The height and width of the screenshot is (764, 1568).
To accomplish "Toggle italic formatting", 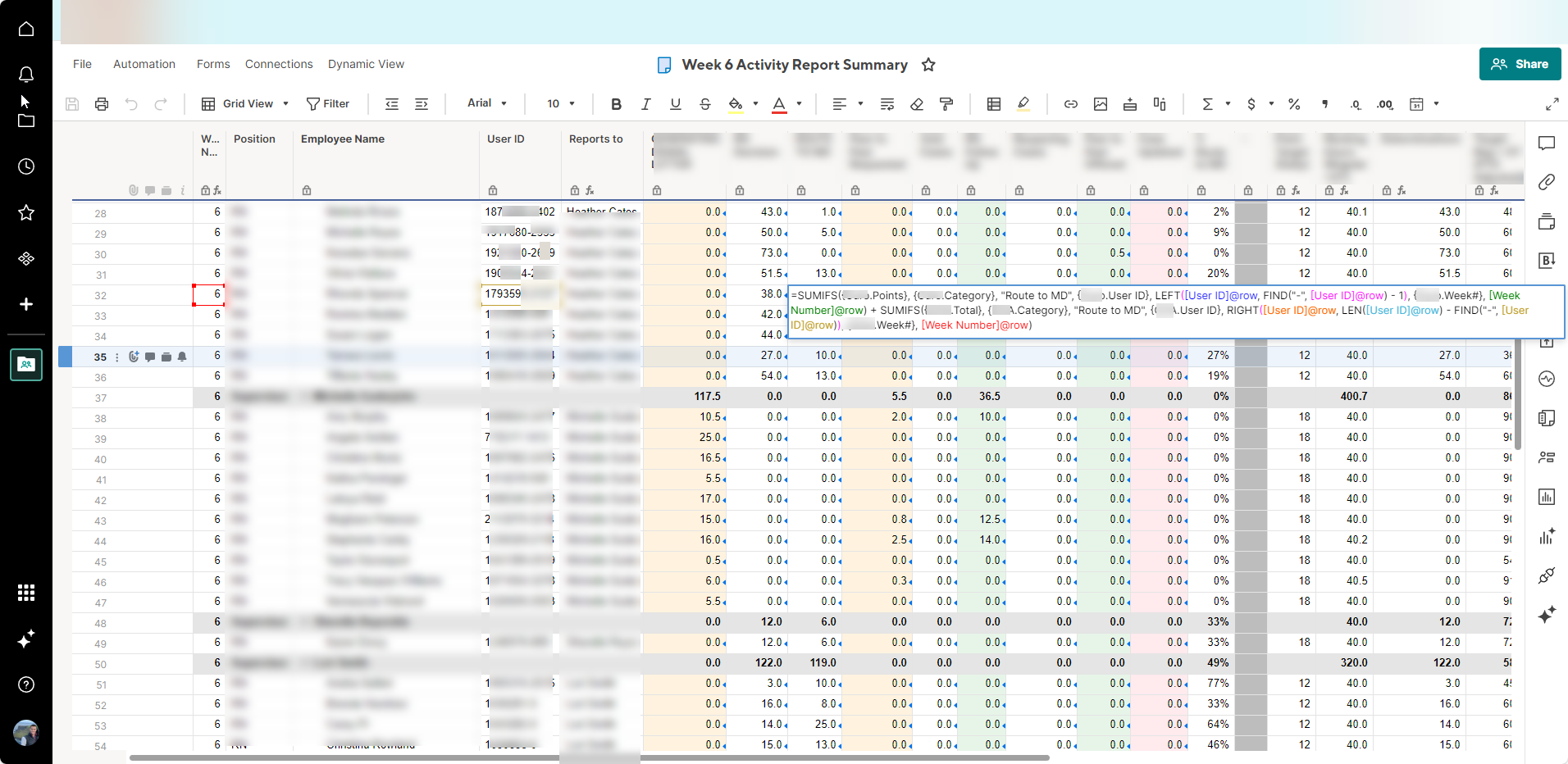I will tap(646, 104).
